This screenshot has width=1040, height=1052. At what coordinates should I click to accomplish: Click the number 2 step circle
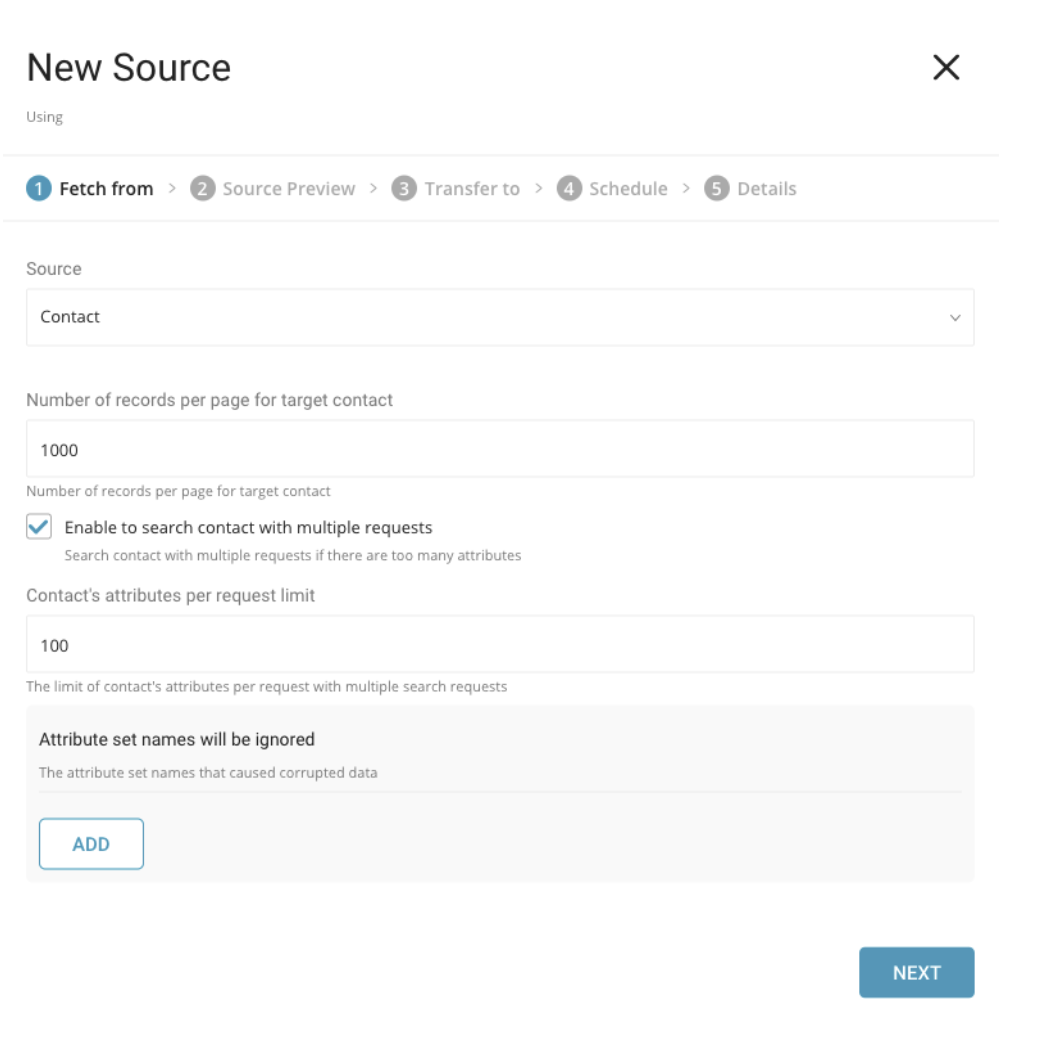click(x=203, y=189)
